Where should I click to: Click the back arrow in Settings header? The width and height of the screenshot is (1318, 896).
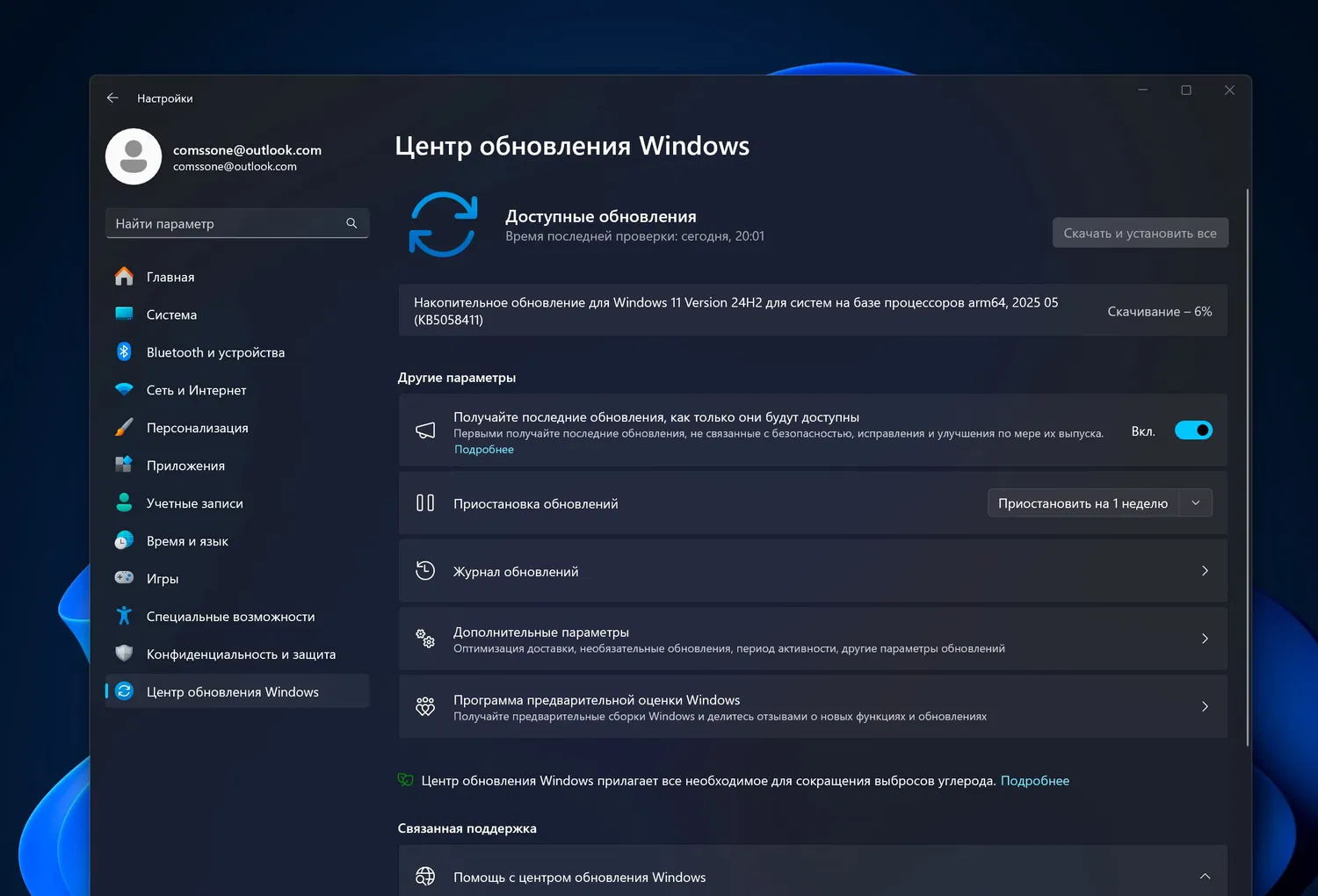(x=112, y=98)
